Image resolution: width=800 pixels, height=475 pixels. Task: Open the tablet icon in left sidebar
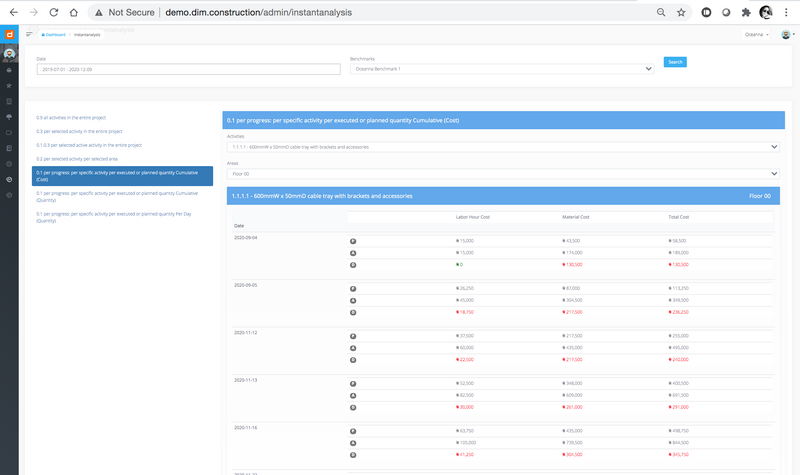coord(9,102)
